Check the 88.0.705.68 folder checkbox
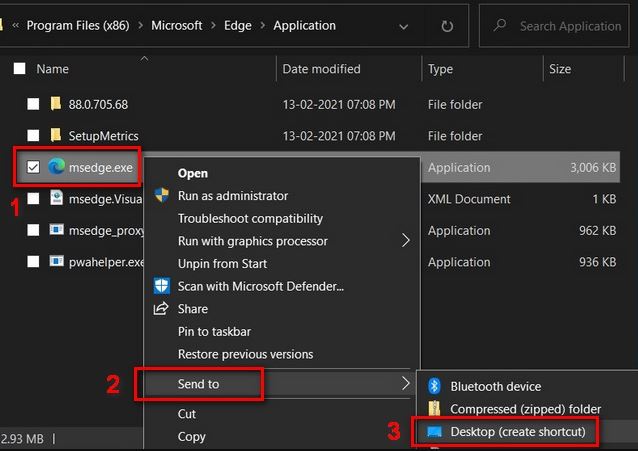Viewport: 638px width, 451px height. click(33, 104)
